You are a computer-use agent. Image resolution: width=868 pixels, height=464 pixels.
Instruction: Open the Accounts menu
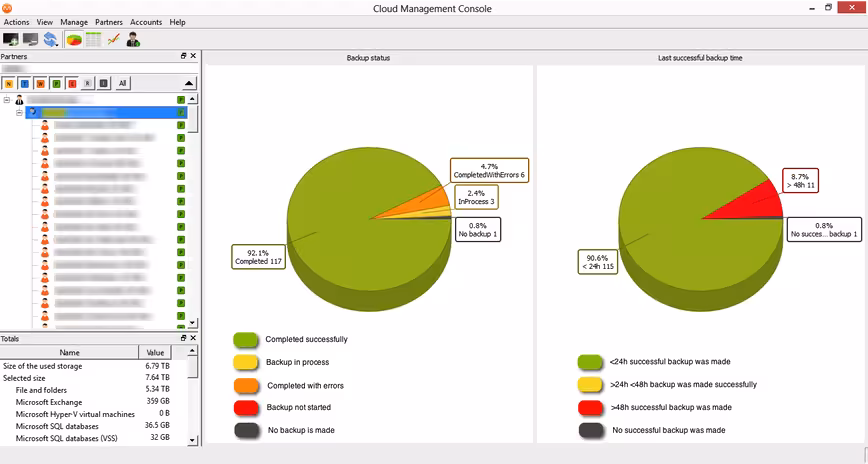(x=146, y=22)
